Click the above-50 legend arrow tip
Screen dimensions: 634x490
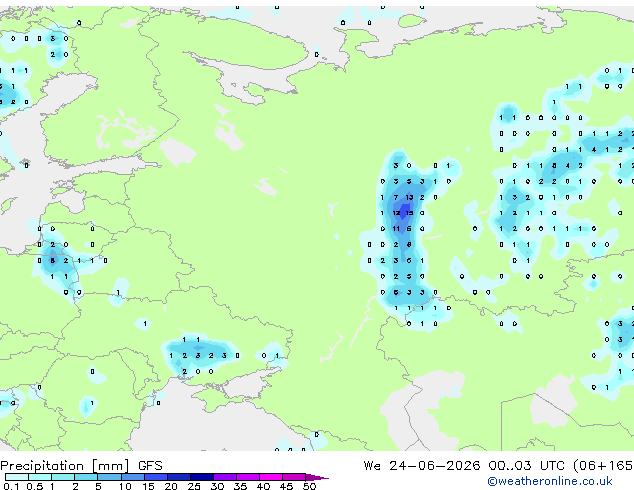coord(317,477)
